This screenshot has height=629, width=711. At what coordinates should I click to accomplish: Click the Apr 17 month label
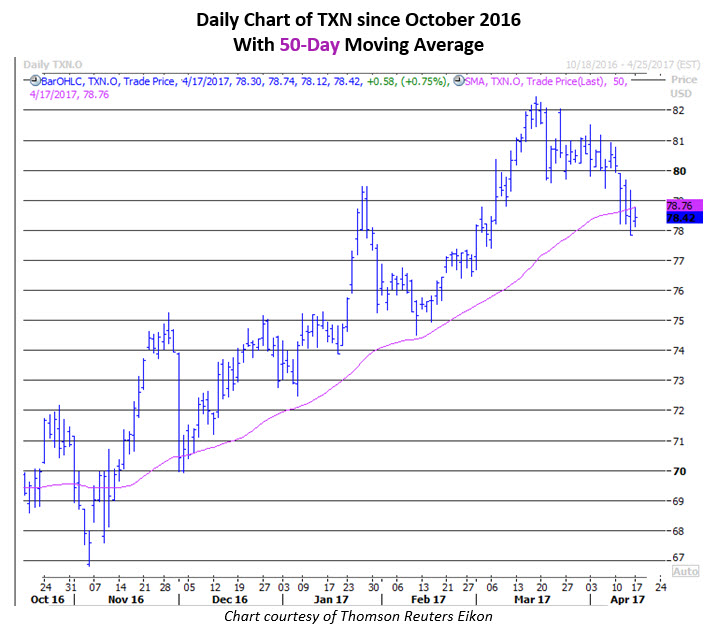[x=628, y=600]
